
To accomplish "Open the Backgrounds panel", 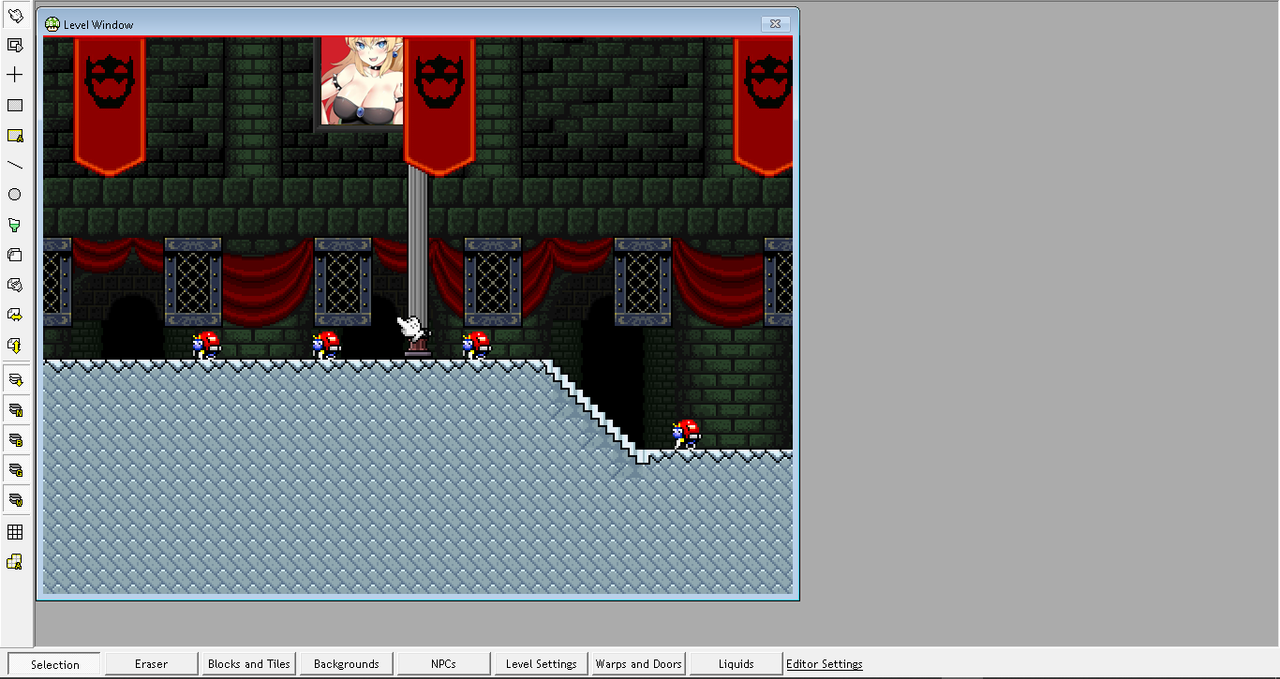I will 346,664.
